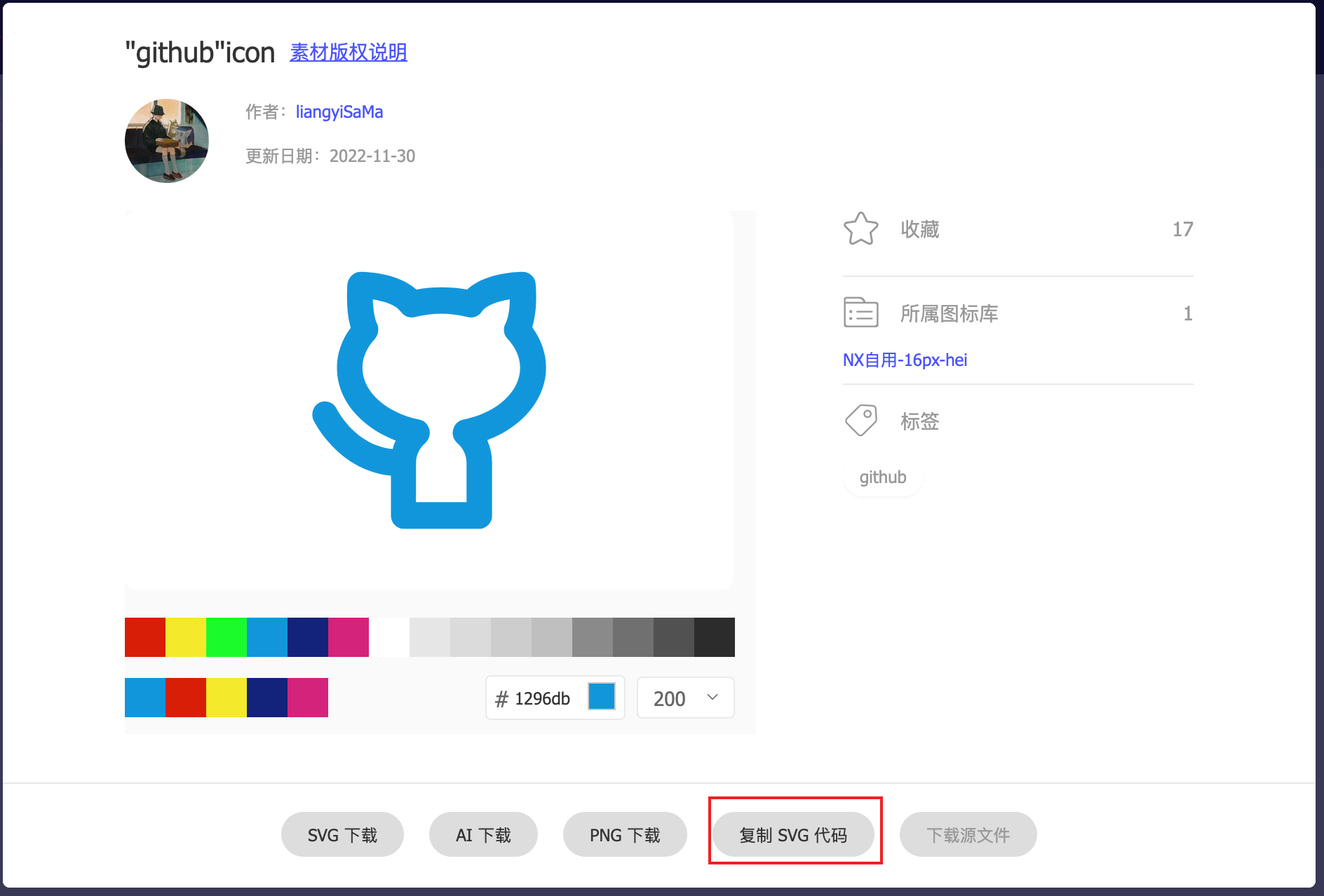Pick the white swatch in top palette
Viewport: 1324px width, 896px height.
pos(389,637)
